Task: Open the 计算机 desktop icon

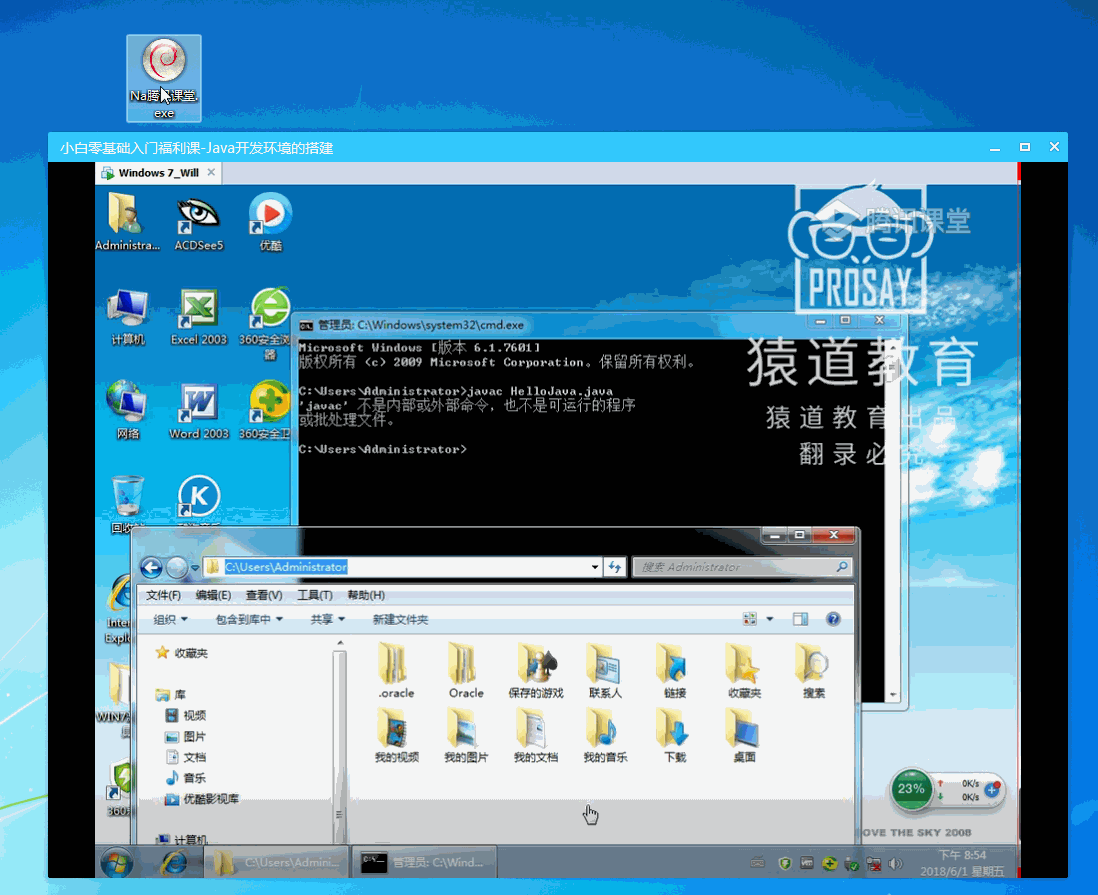Action: (127, 317)
